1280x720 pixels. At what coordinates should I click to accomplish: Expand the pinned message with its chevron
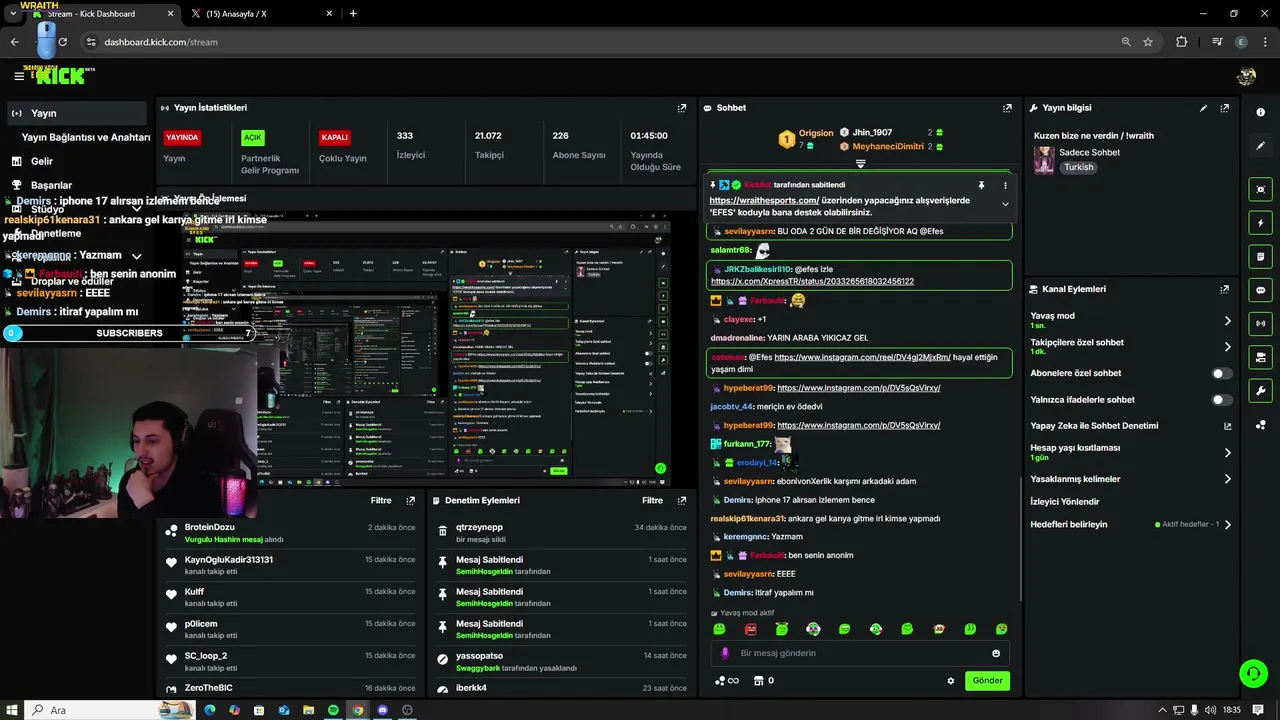click(1005, 204)
